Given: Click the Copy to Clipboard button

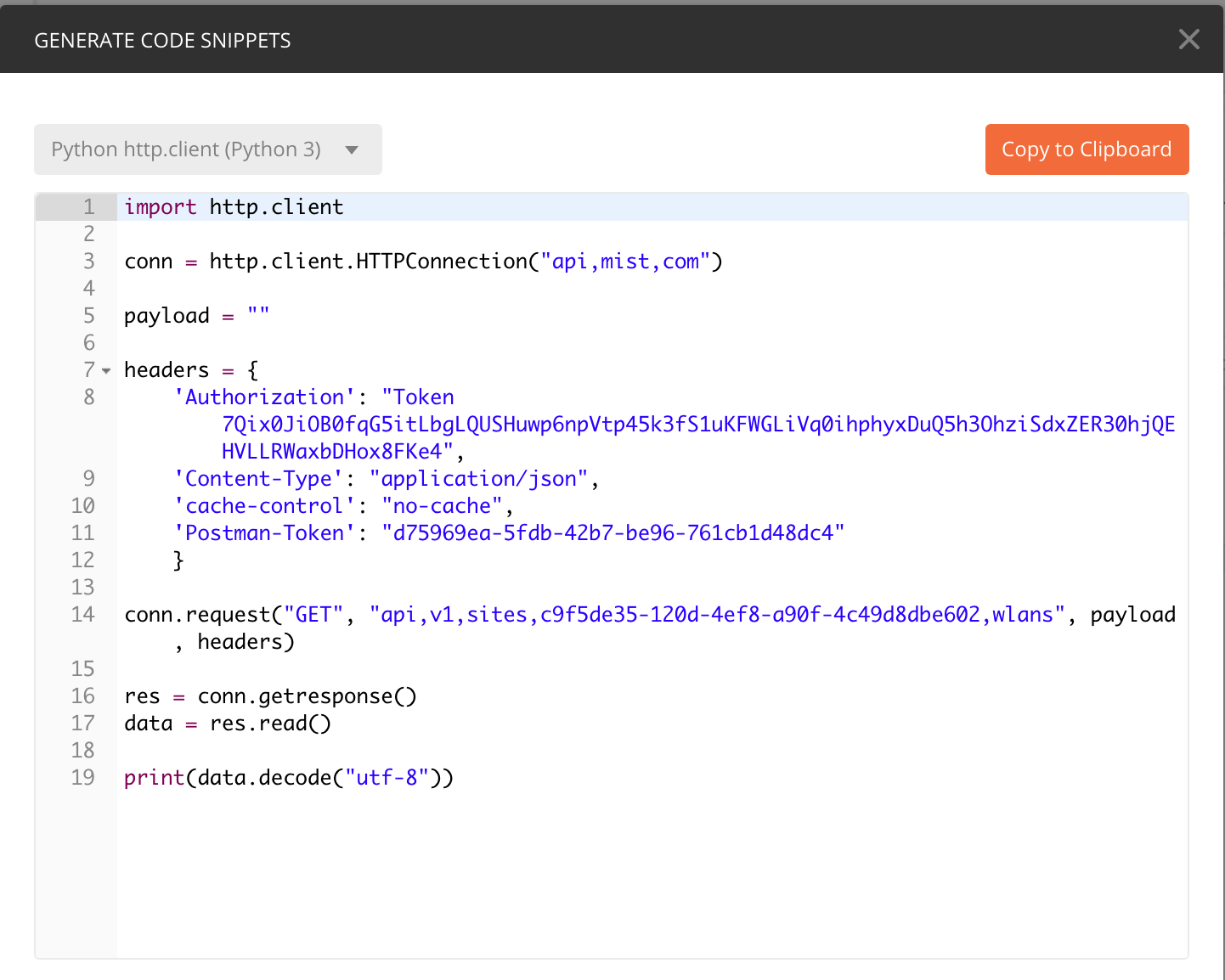Looking at the screenshot, I should pos(1087,149).
